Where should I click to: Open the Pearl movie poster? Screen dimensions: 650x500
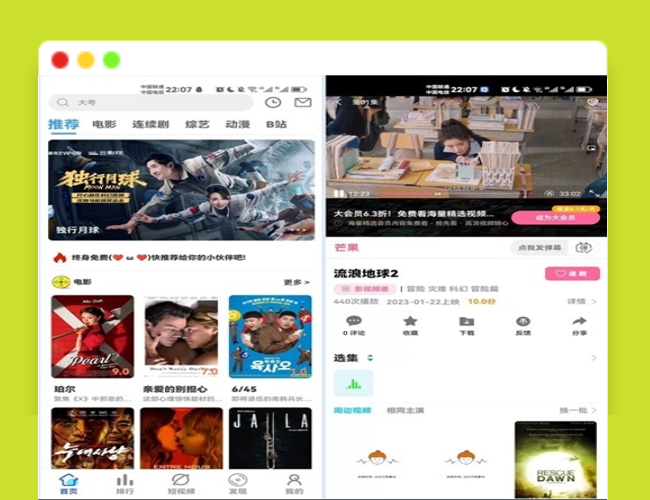tap(92, 337)
